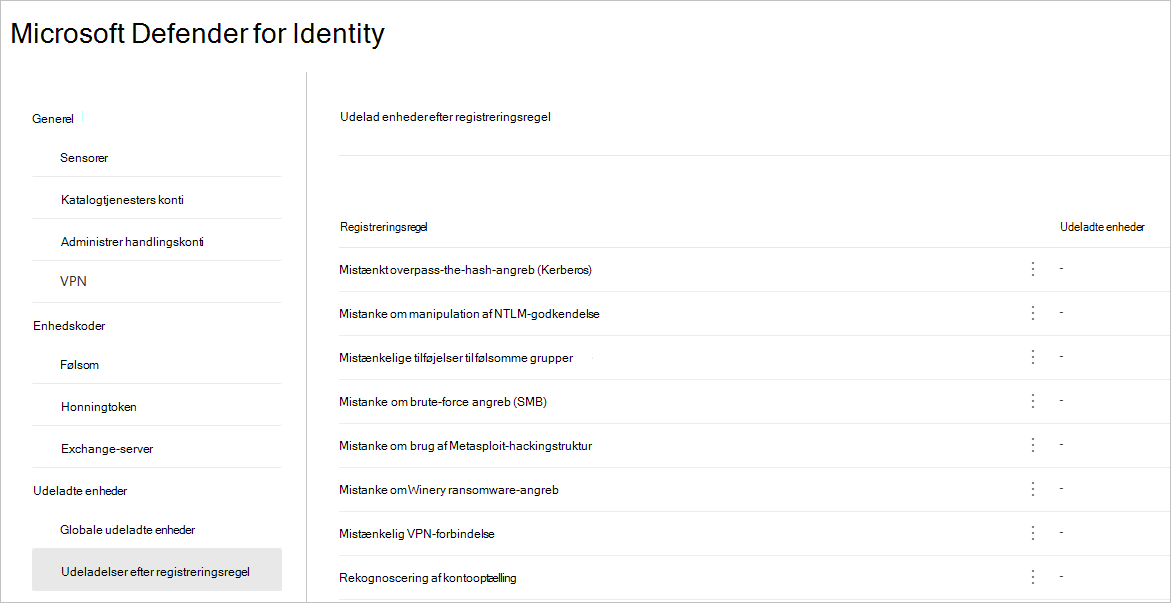Open more options for Mistænkt overpass-the-hash-angreb rule
The height and width of the screenshot is (603, 1171).
click(1033, 269)
